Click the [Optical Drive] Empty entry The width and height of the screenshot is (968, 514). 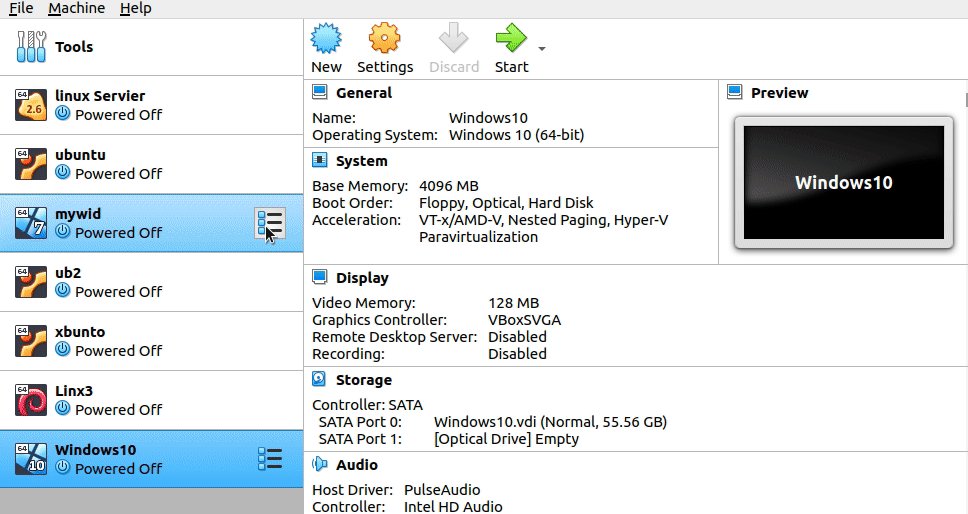click(506, 439)
